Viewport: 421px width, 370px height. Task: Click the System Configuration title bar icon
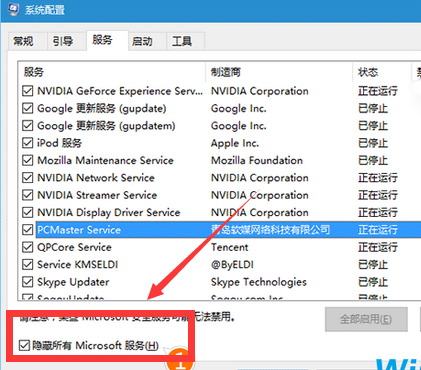(14, 9)
